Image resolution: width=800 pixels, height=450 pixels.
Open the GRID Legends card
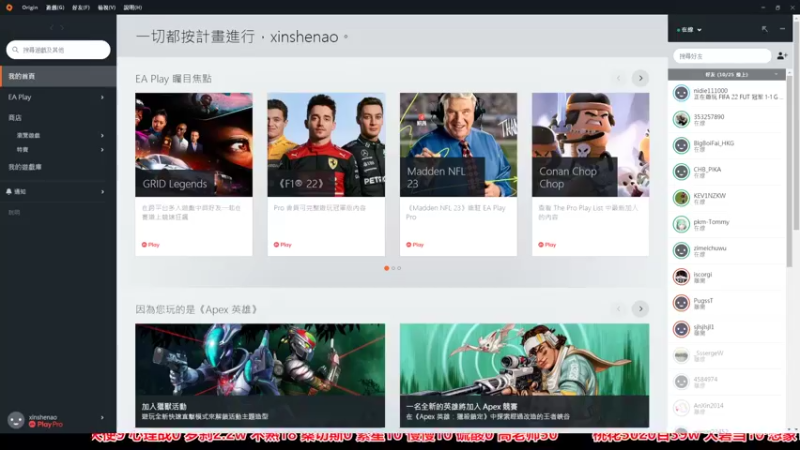coord(194,174)
